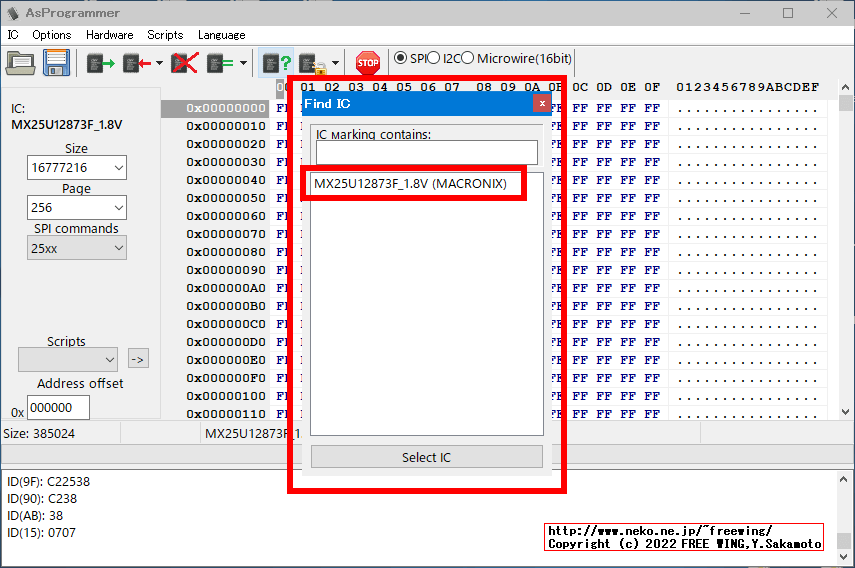Click the address row 0x00000000

pos(226,108)
